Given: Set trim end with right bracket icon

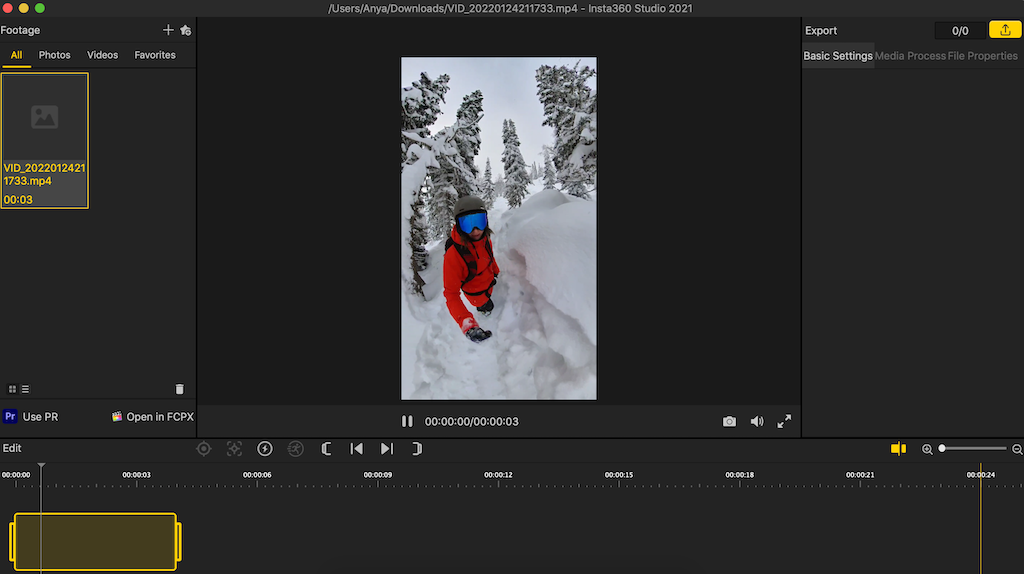Looking at the screenshot, I should (x=417, y=449).
